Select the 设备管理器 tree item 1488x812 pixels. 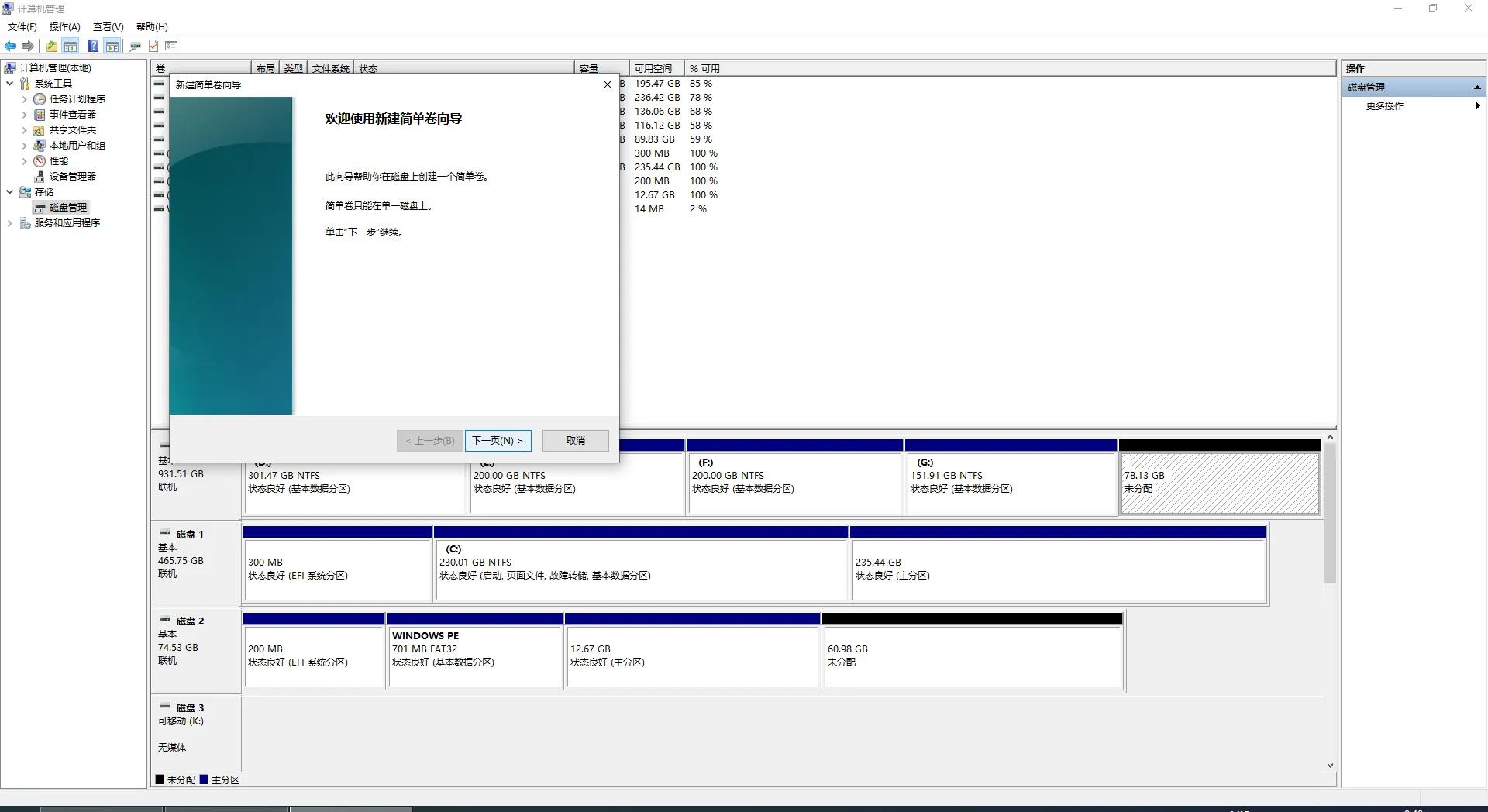coord(72,177)
